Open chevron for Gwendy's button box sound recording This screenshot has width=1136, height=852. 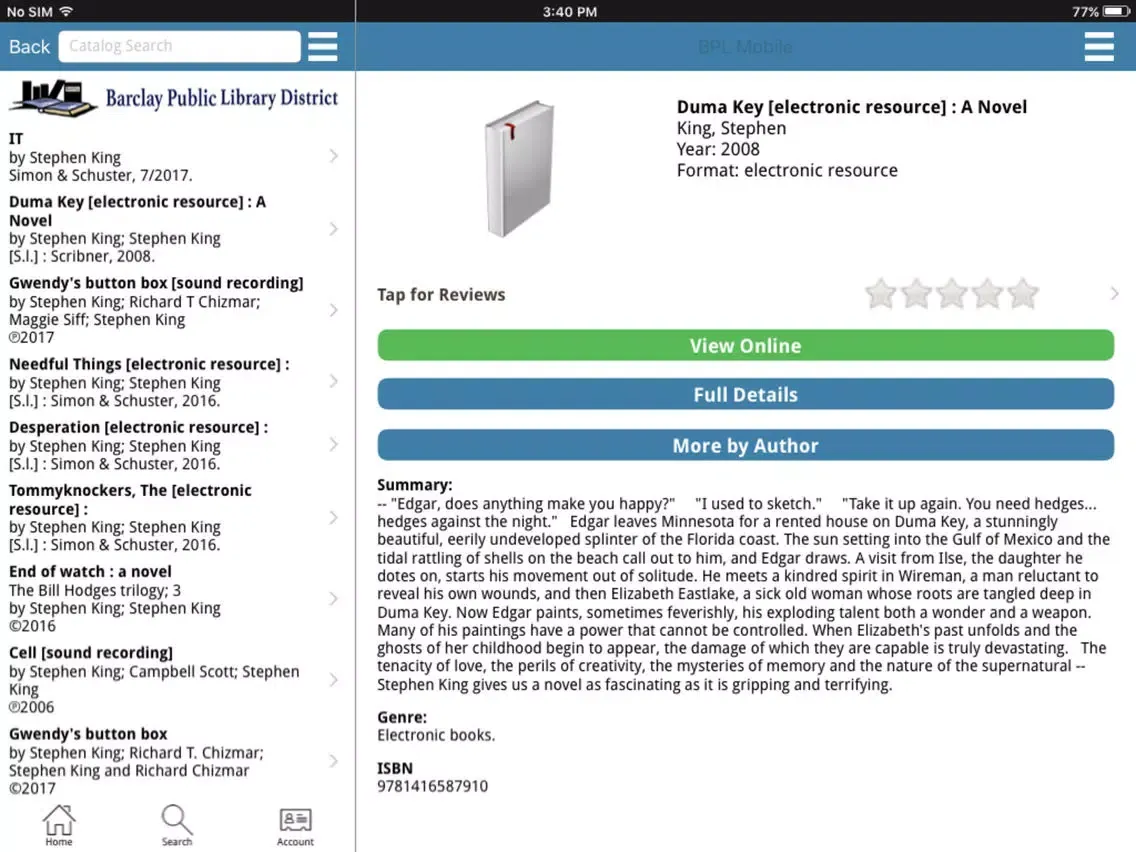click(x=333, y=310)
